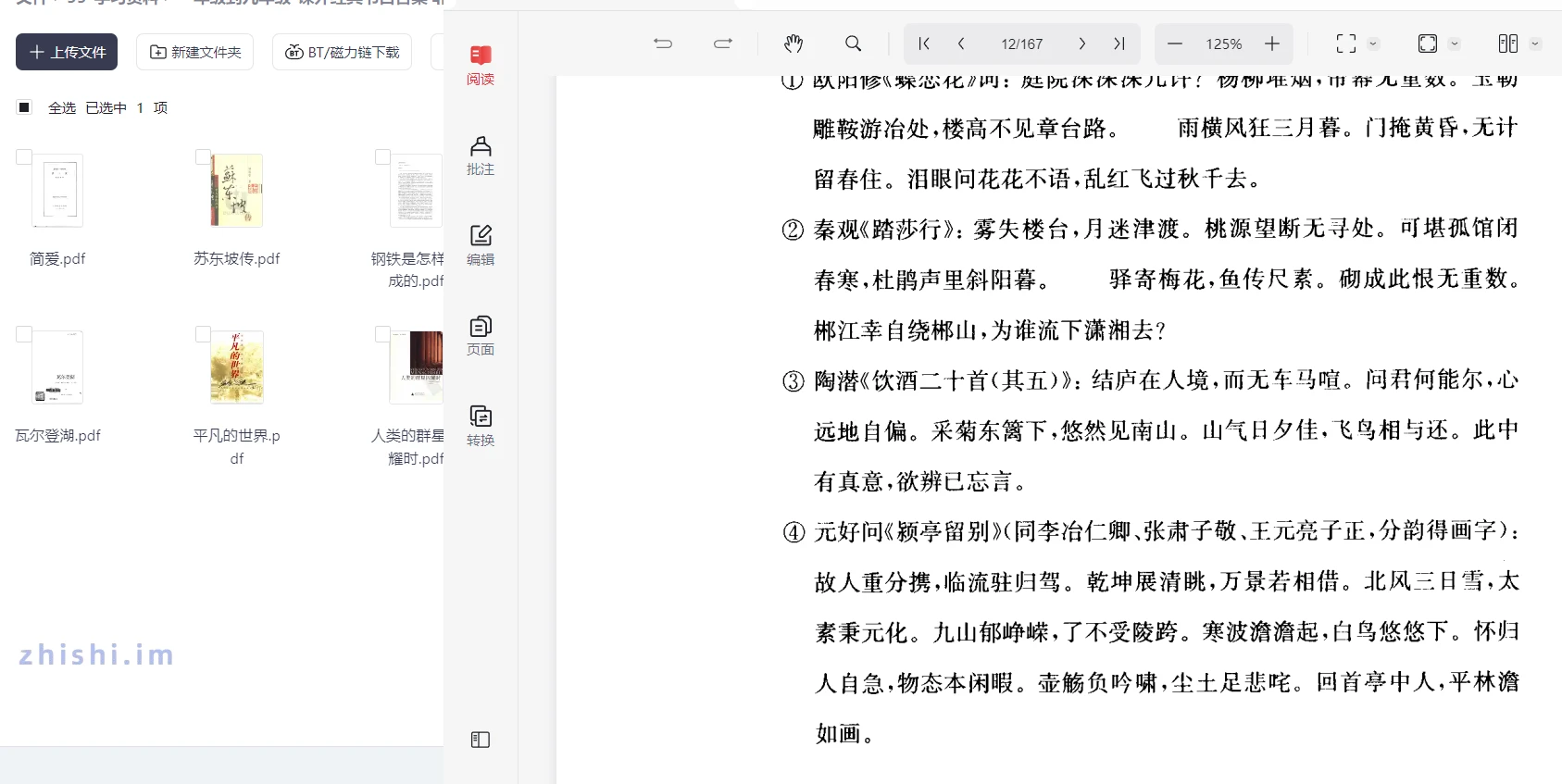
Task: Check the box for 简爱.pdf
Action: (x=24, y=157)
